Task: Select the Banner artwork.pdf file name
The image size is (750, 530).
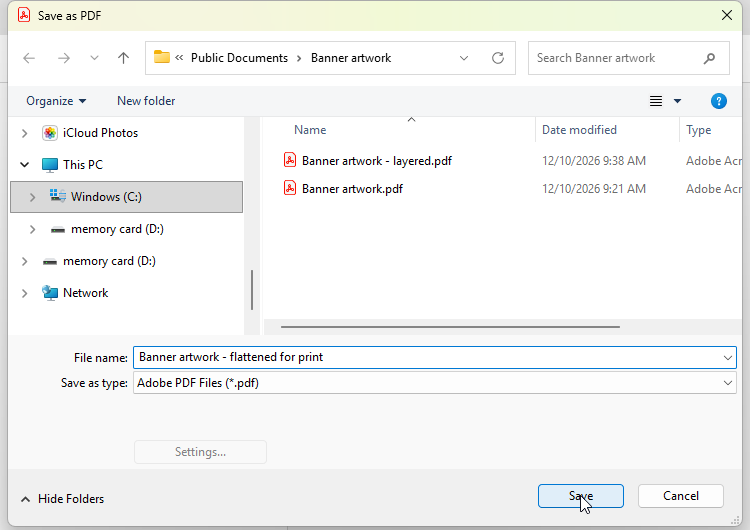Action: coord(352,189)
